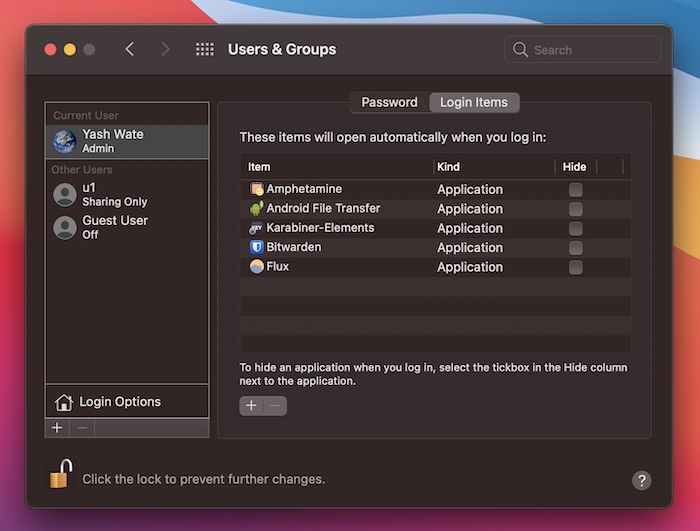Select the Login Items tab
This screenshot has height=531, width=700.
tap(474, 102)
